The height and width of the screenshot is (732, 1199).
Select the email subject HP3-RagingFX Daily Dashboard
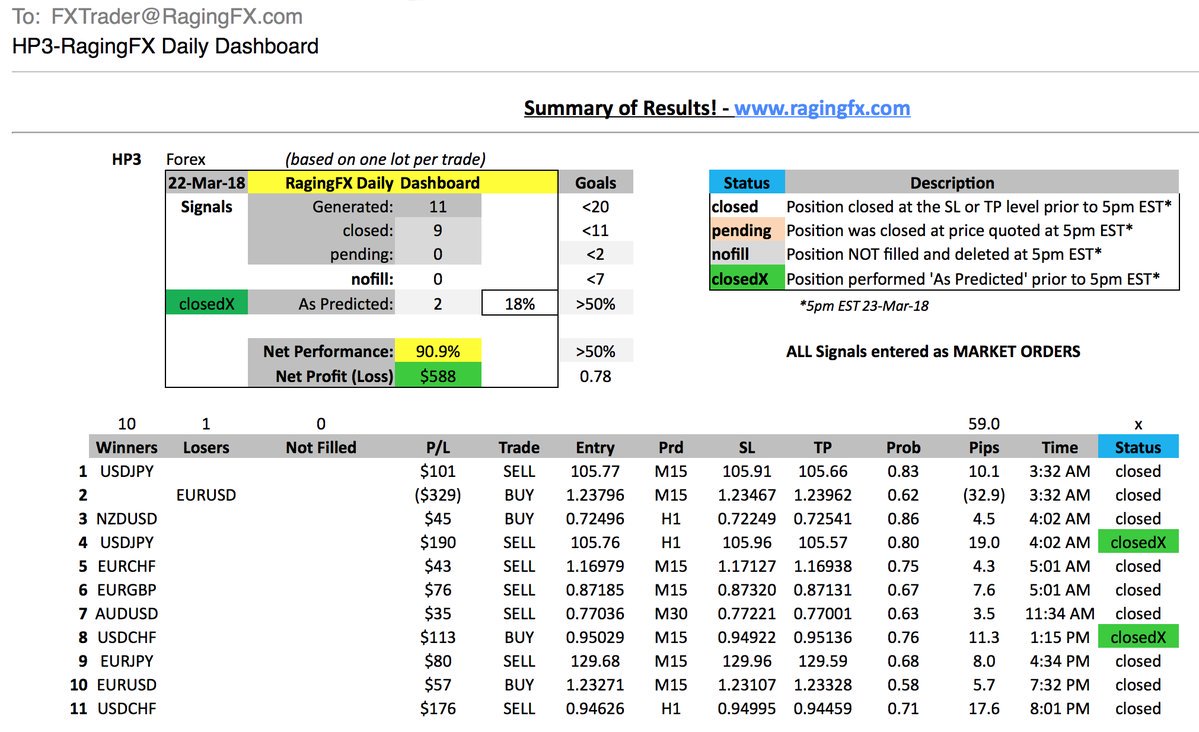tap(165, 46)
